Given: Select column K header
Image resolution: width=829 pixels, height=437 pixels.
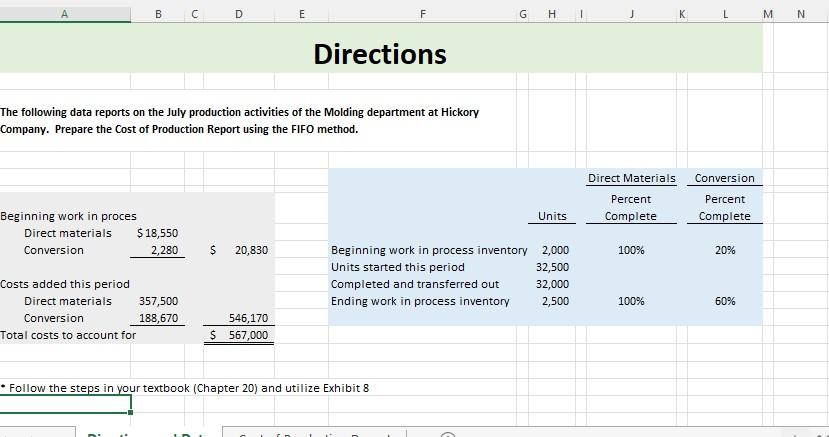Looking at the screenshot, I should [x=682, y=15].
